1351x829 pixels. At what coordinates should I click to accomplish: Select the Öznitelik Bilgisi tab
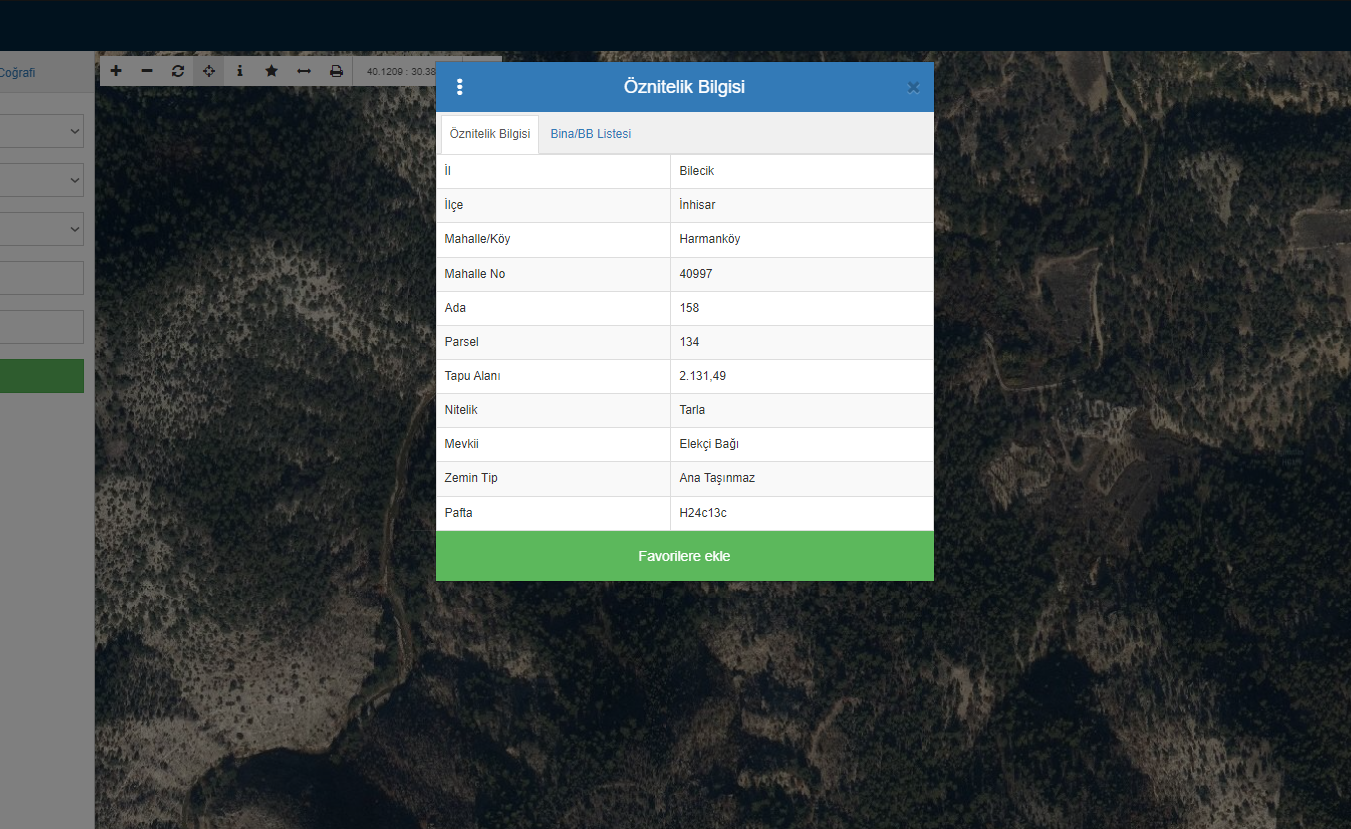click(490, 134)
